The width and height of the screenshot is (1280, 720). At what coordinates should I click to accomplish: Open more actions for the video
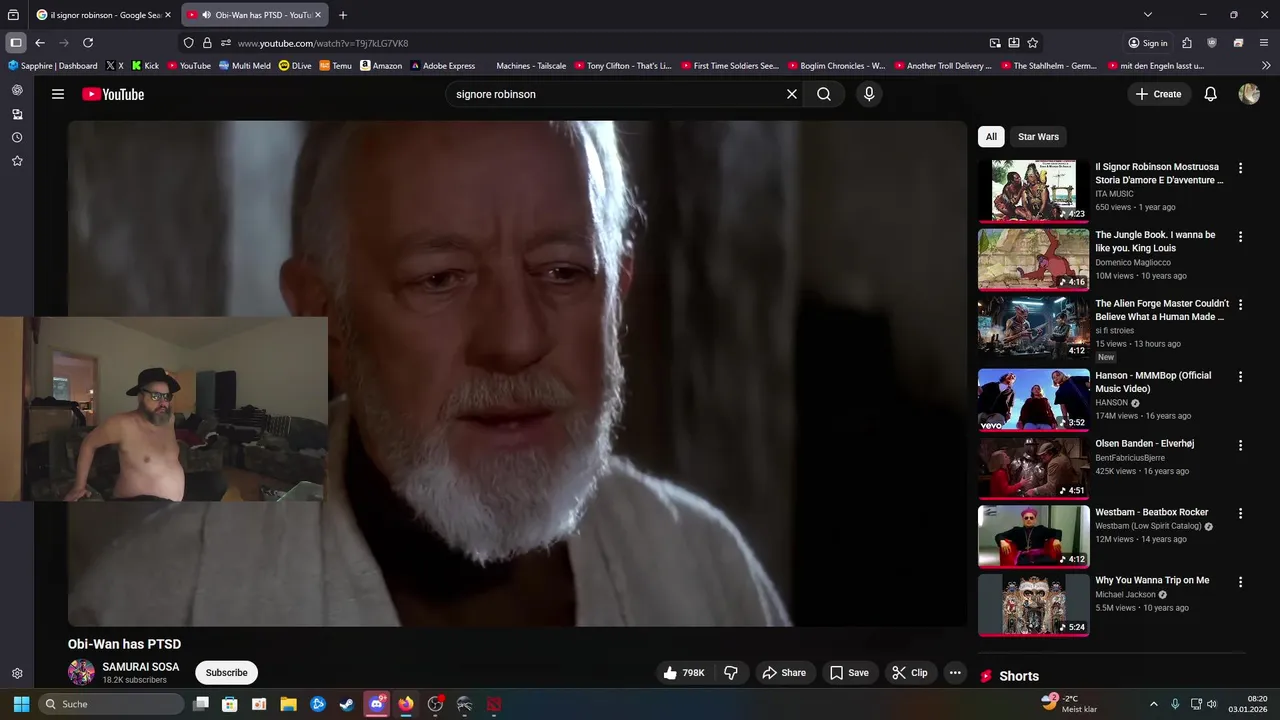coord(955,673)
